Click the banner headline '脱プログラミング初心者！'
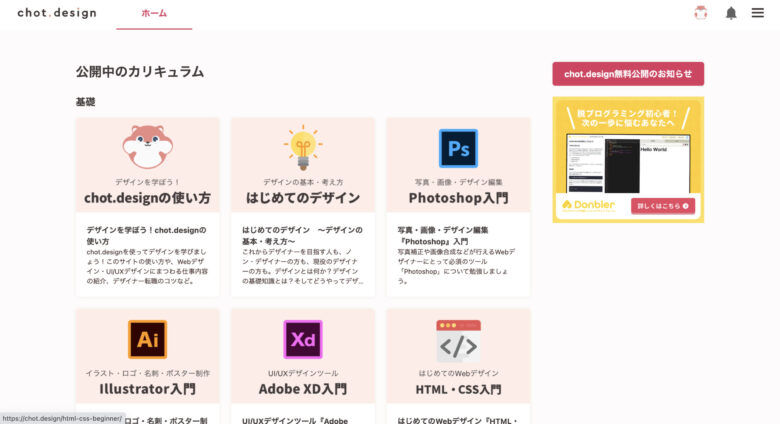The height and width of the screenshot is (424, 780). point(628,113)
